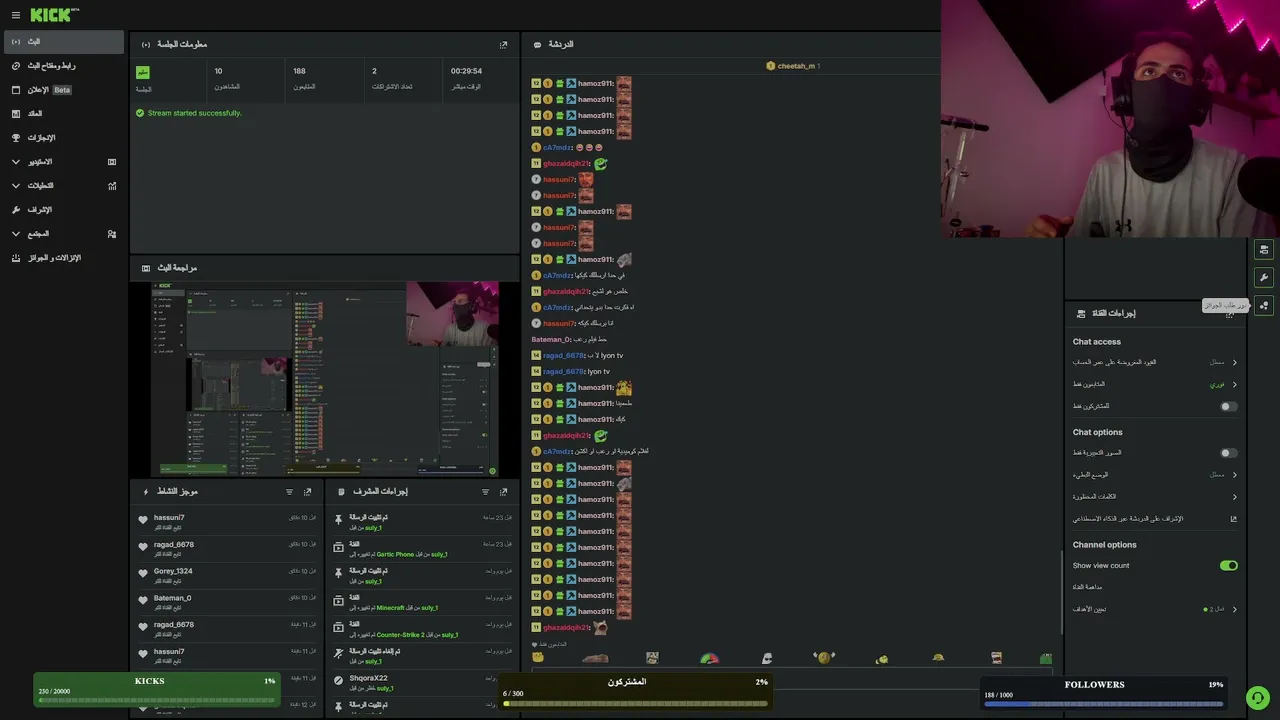The image size is (1280, 720).
Task: Click the stream link and key sidebar icon
Action: [16, 66]
